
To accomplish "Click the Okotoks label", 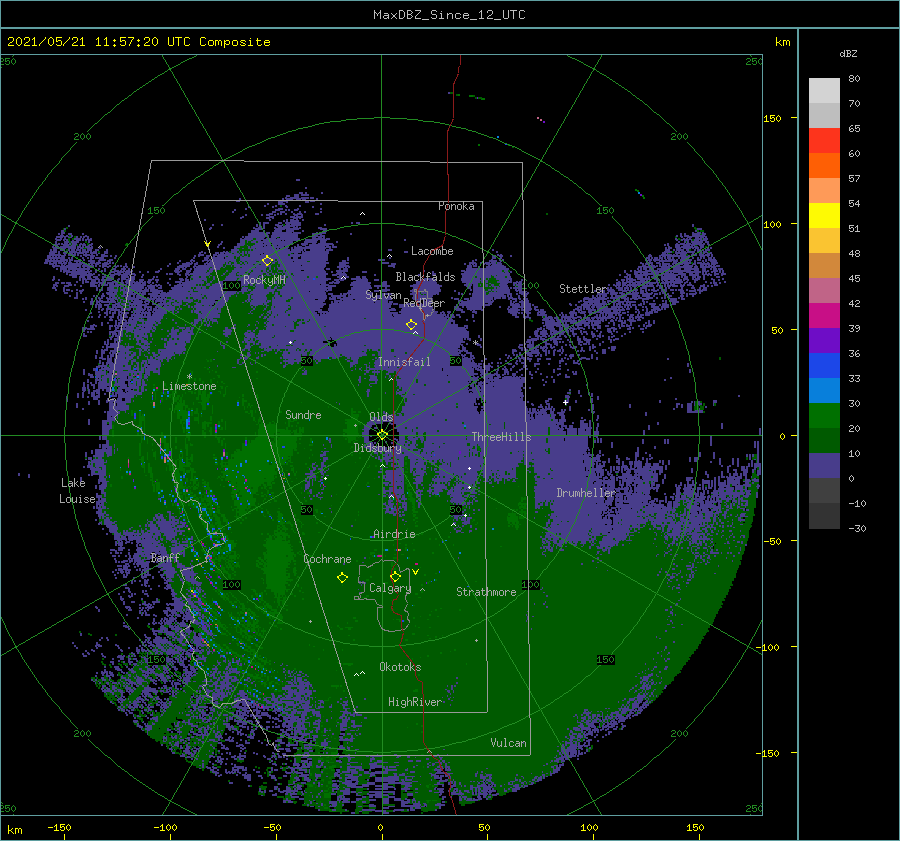I will [x=400, y=667].
